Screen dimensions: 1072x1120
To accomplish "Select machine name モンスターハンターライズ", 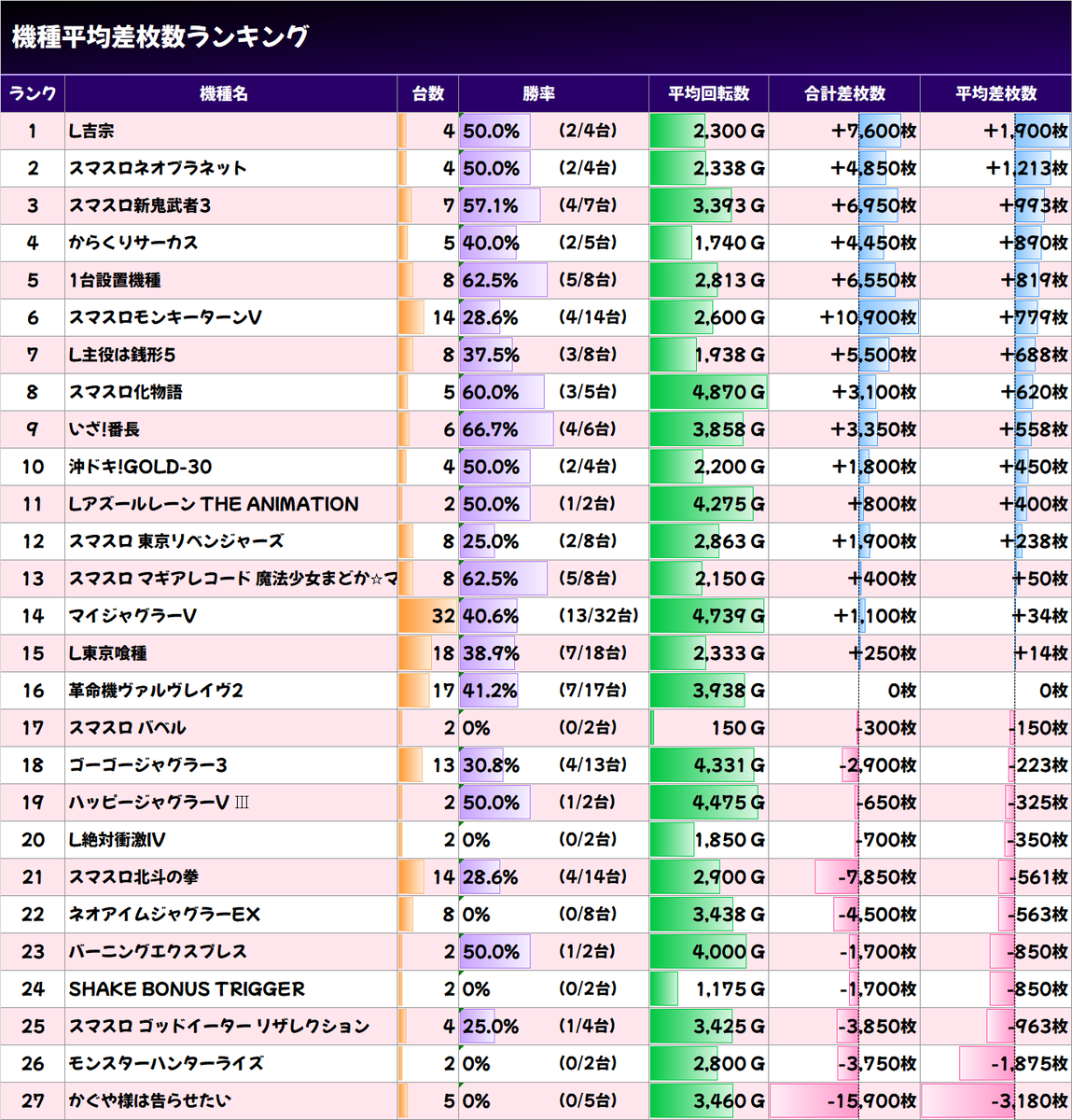I will click(x=166, y=1064).
